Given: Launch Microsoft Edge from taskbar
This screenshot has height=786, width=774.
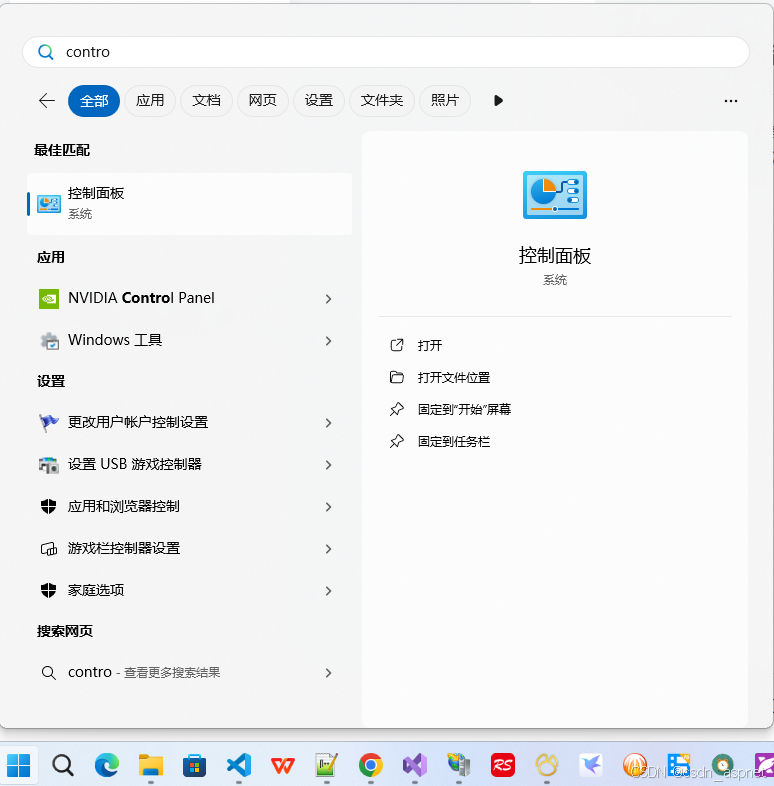Looking at the screenshot, I should pos(107,765).
